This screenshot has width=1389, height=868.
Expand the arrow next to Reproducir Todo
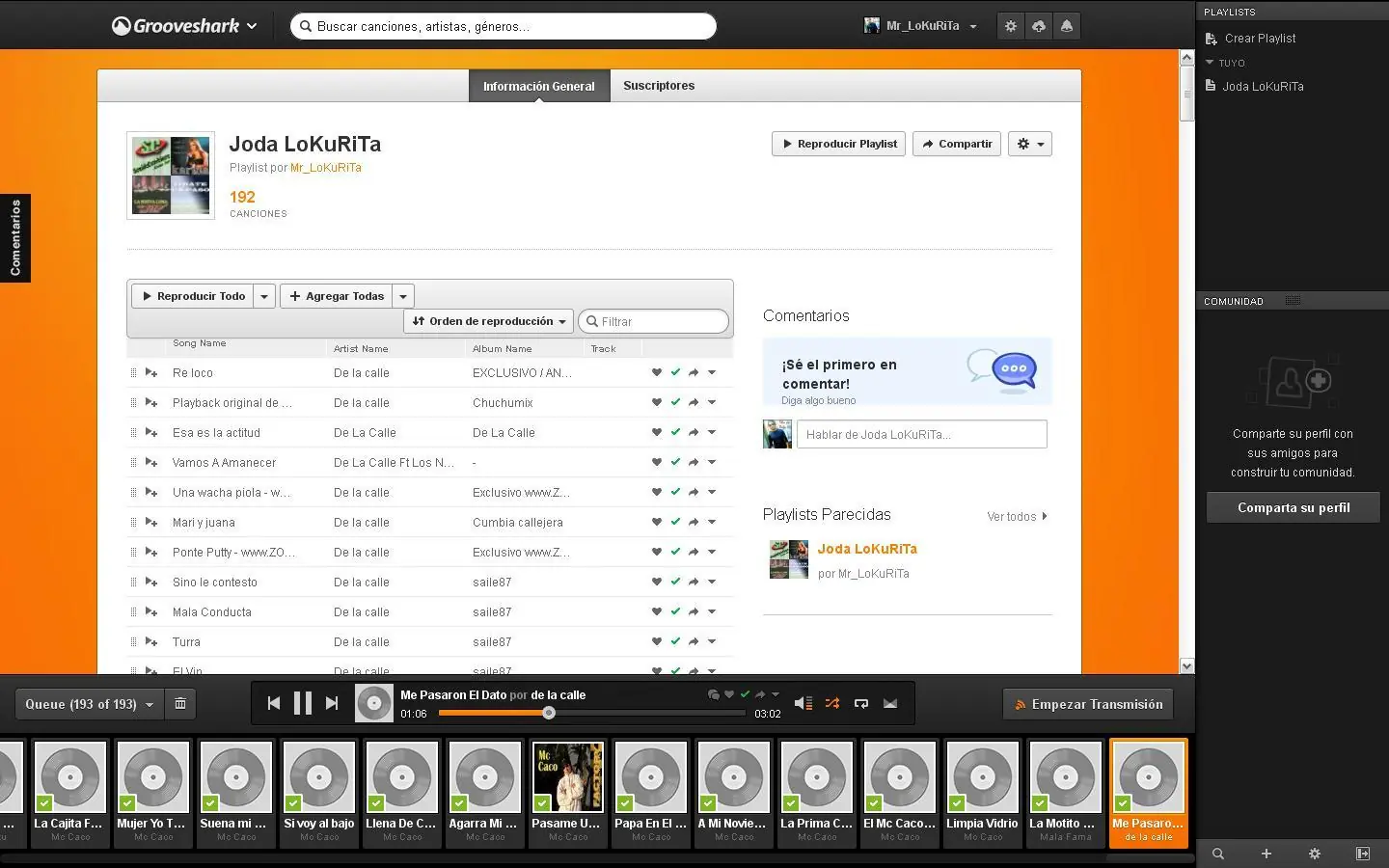click(264, 296)
